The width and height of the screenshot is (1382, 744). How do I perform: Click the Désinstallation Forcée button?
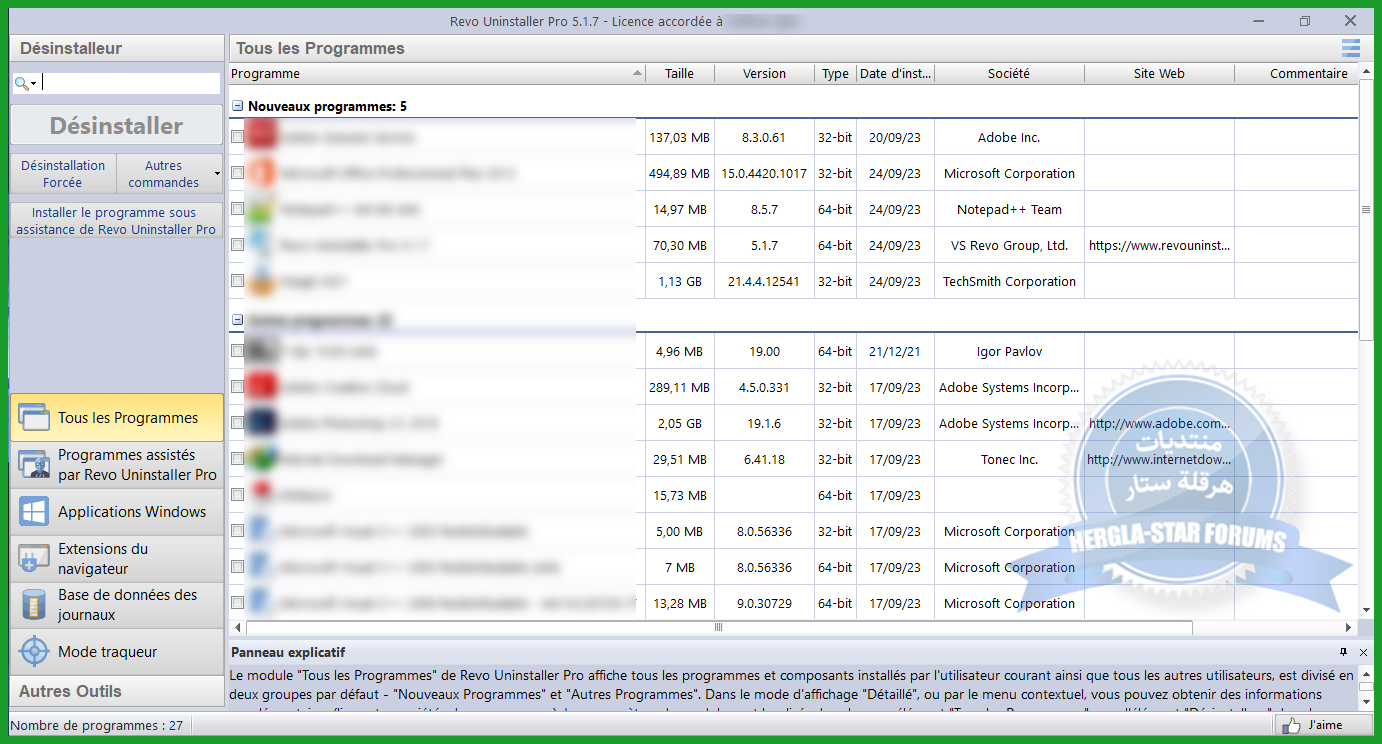click(63, 174)
